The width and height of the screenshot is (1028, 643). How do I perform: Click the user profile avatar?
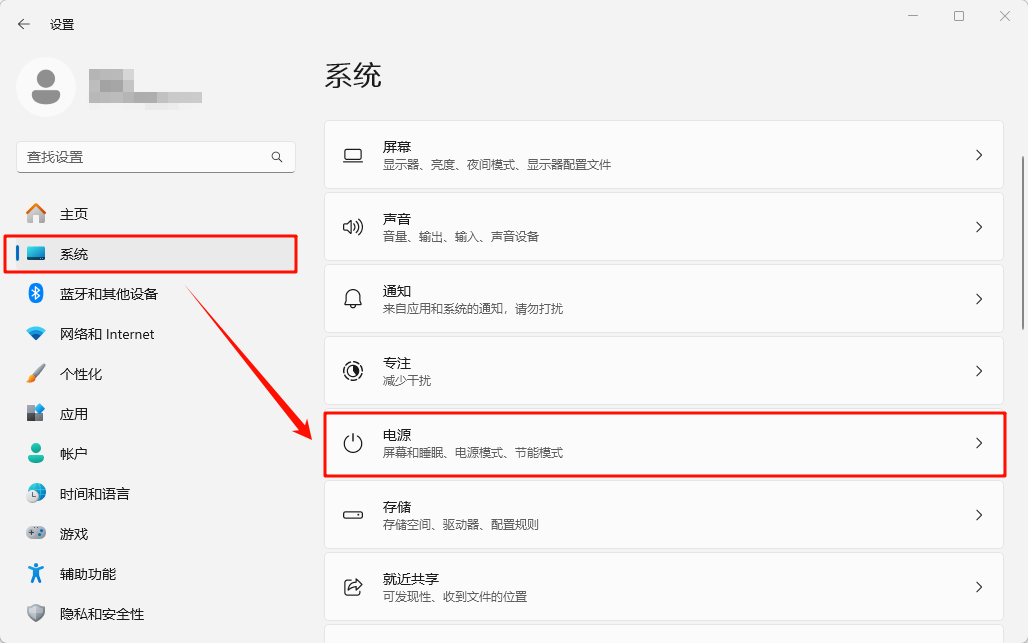coord(46,87)
